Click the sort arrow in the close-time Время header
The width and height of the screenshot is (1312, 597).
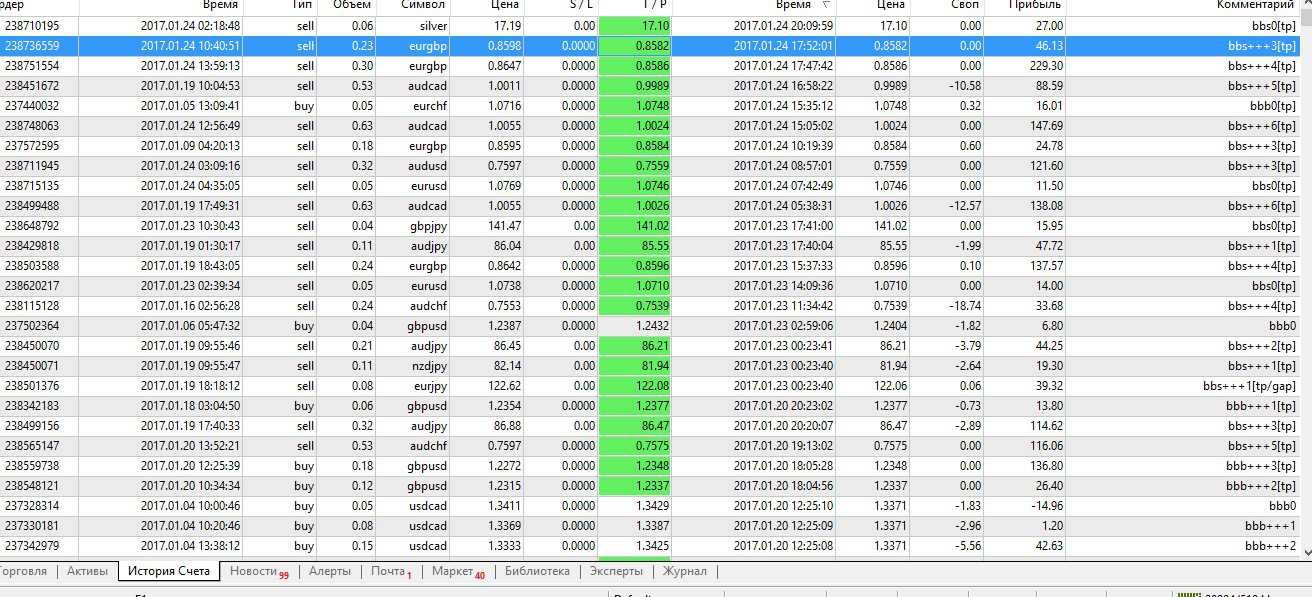(x=825, y=6)
